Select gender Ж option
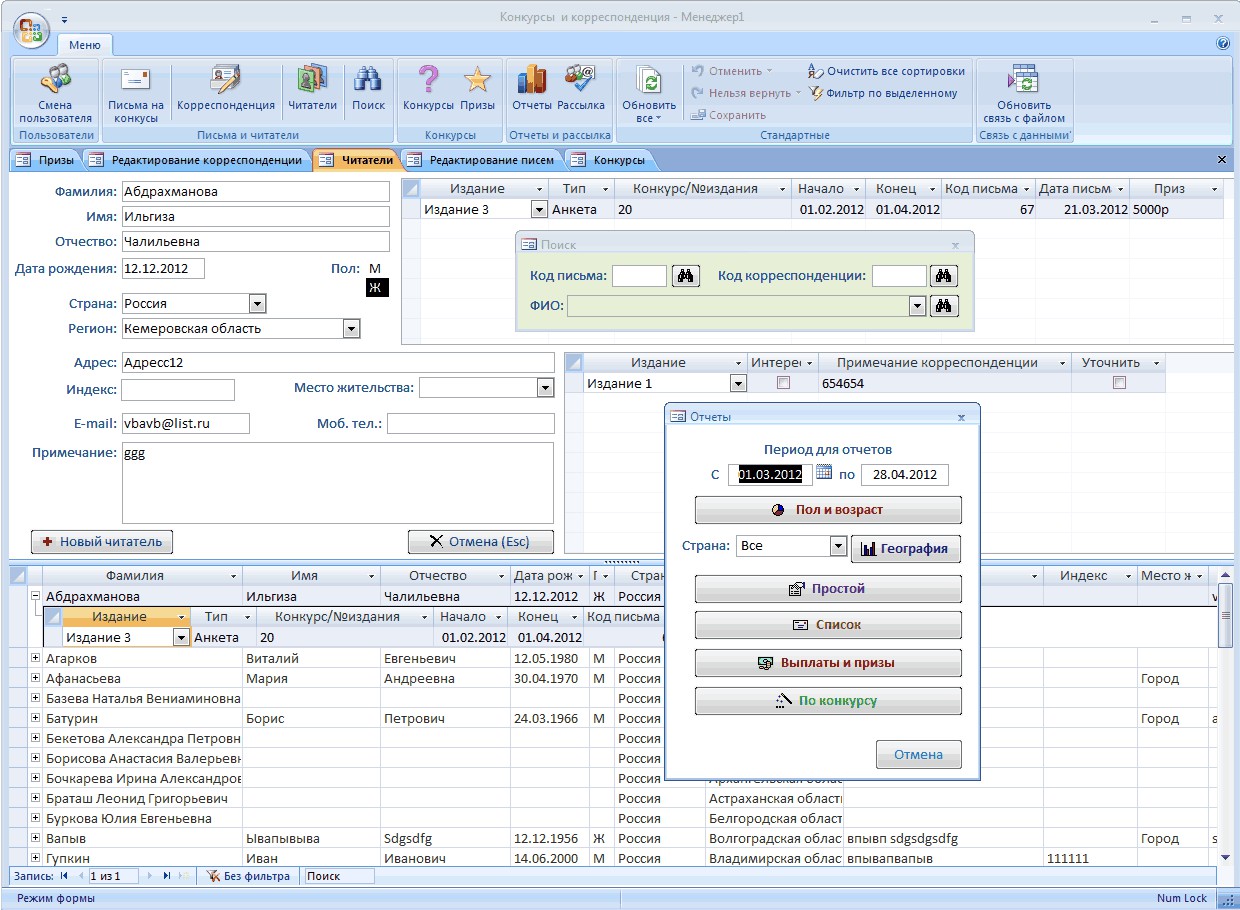1240x910 pixels. [376, 288]
